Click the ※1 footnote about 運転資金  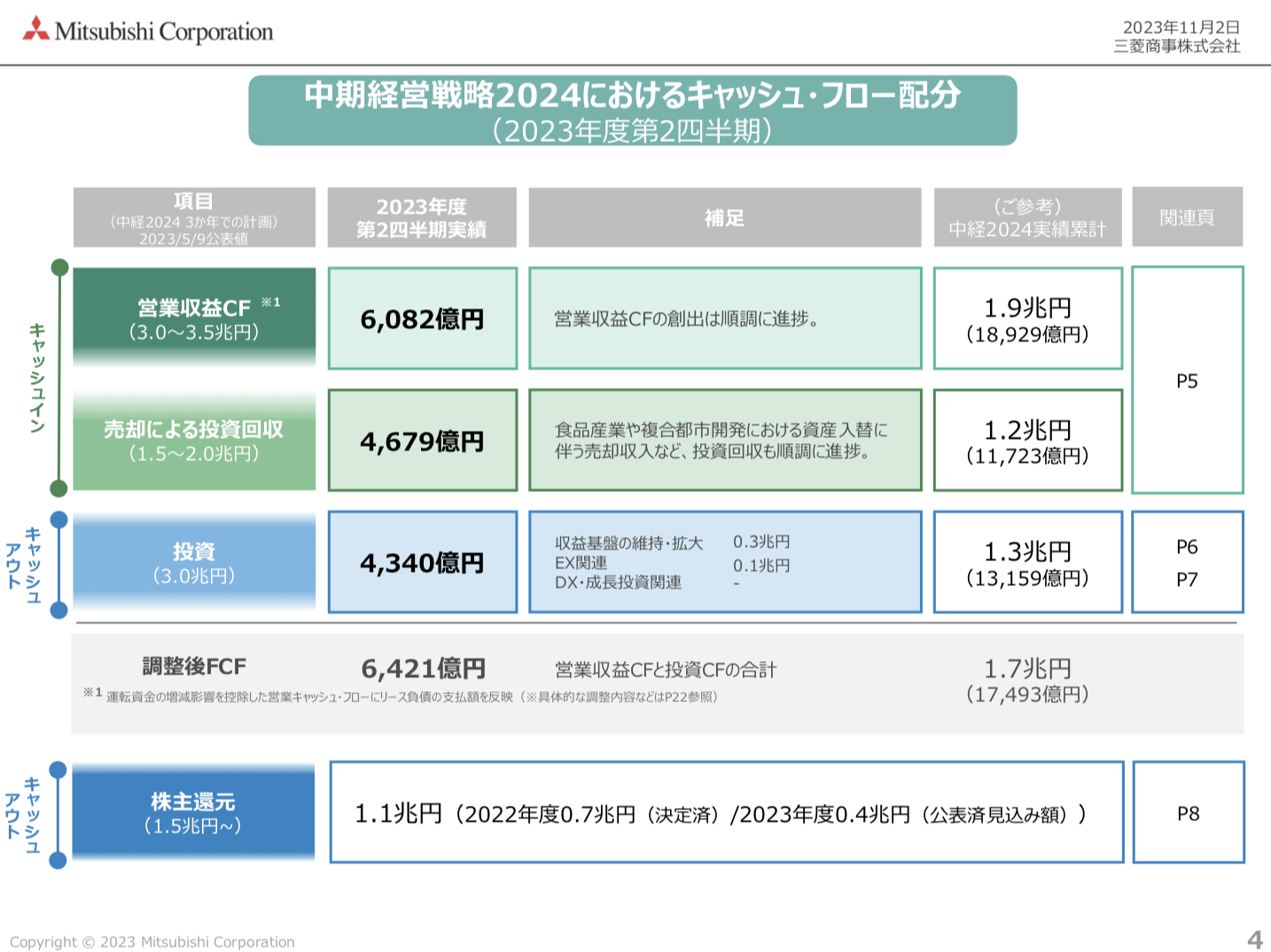pyautogui.click(x=401, y=697)
